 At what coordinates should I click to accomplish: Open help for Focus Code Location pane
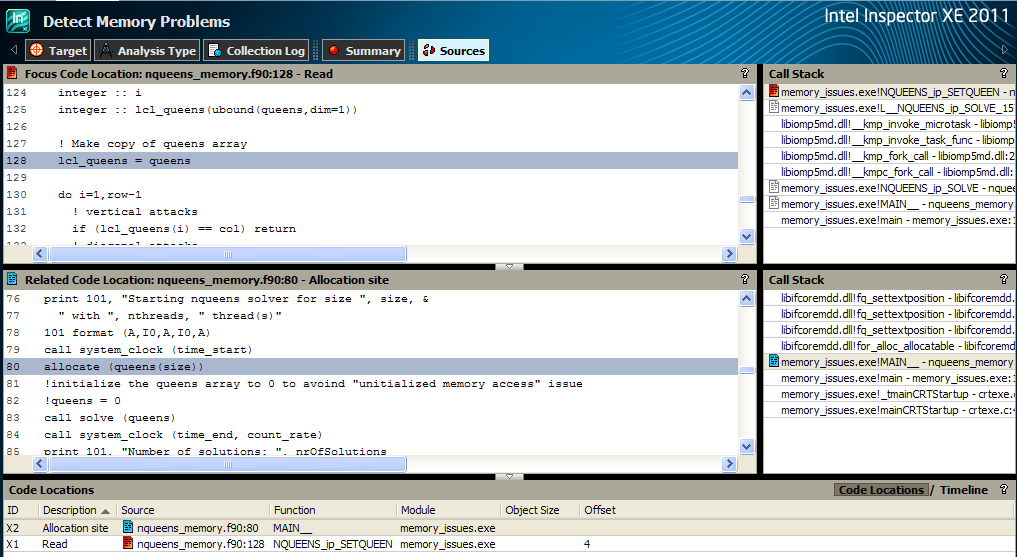tap(745, 73)
